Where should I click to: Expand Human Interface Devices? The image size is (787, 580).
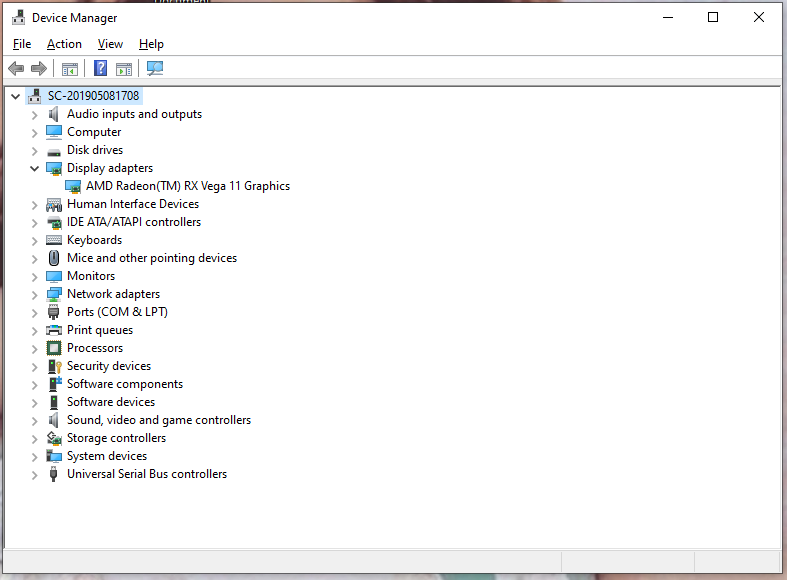[x=34, y=205]
